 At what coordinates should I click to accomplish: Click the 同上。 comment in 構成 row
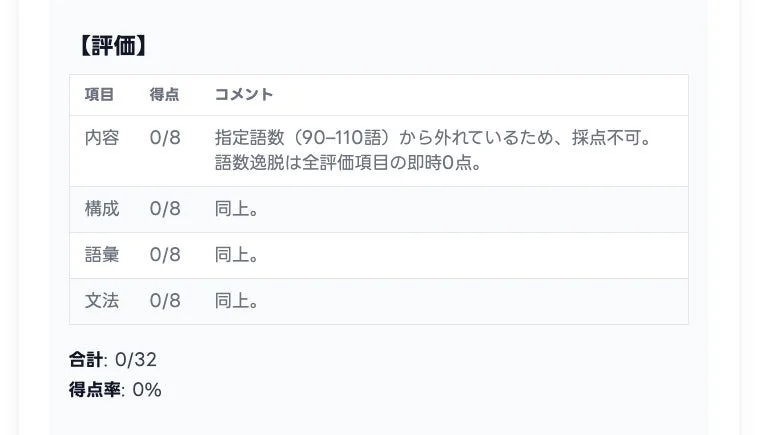(x=237, y=209)
